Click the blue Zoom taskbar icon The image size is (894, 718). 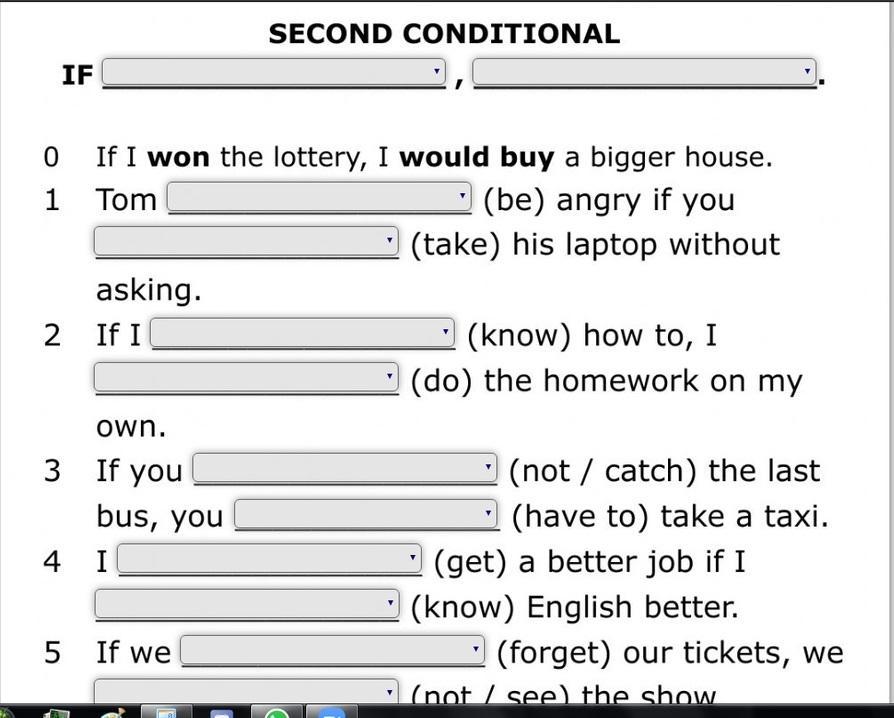(x=331, y=713)
